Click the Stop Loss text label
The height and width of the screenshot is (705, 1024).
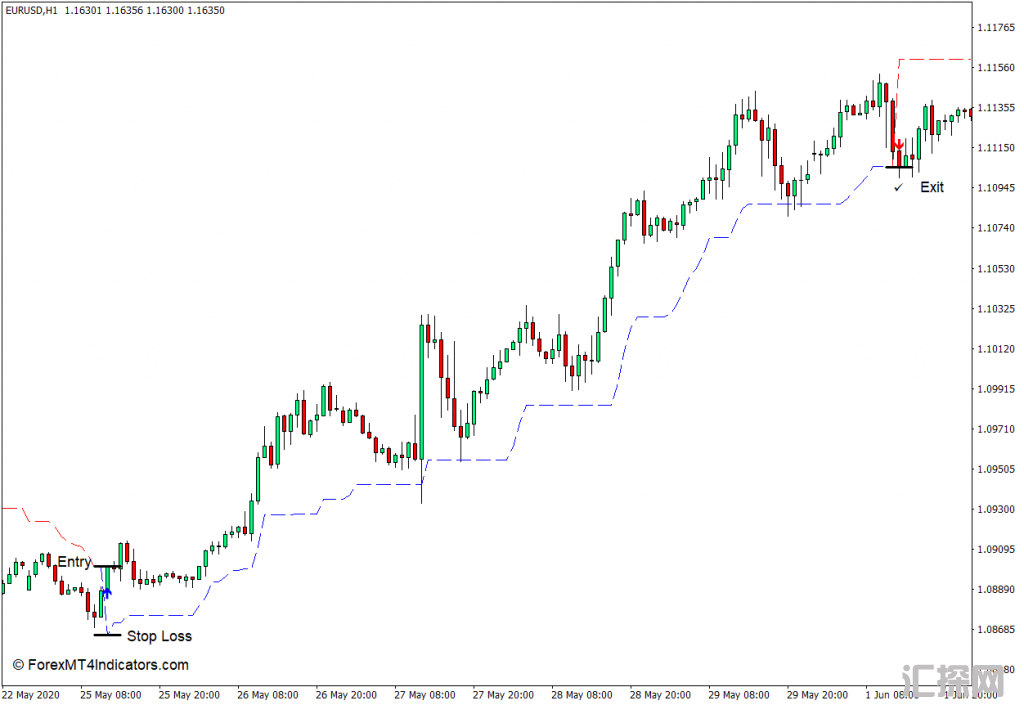click(x=159, y=636)
